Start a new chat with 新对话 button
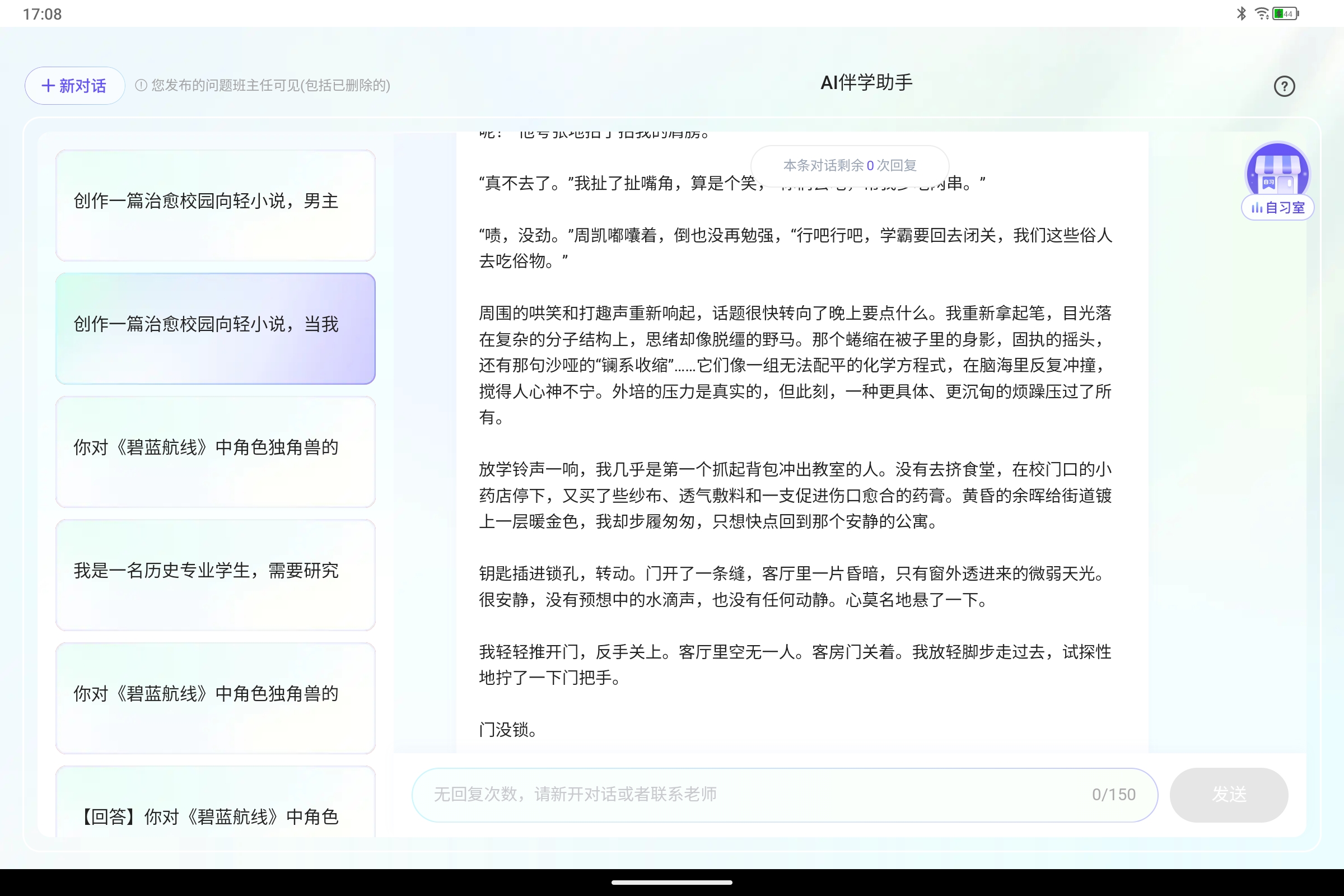 74,86
